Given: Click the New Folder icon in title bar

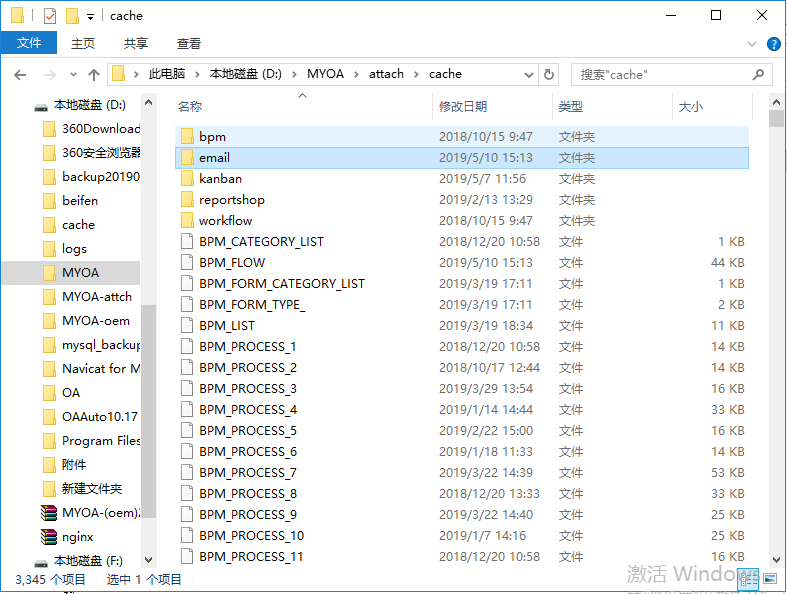Looking at the screenshot, I should click(71, 16).
